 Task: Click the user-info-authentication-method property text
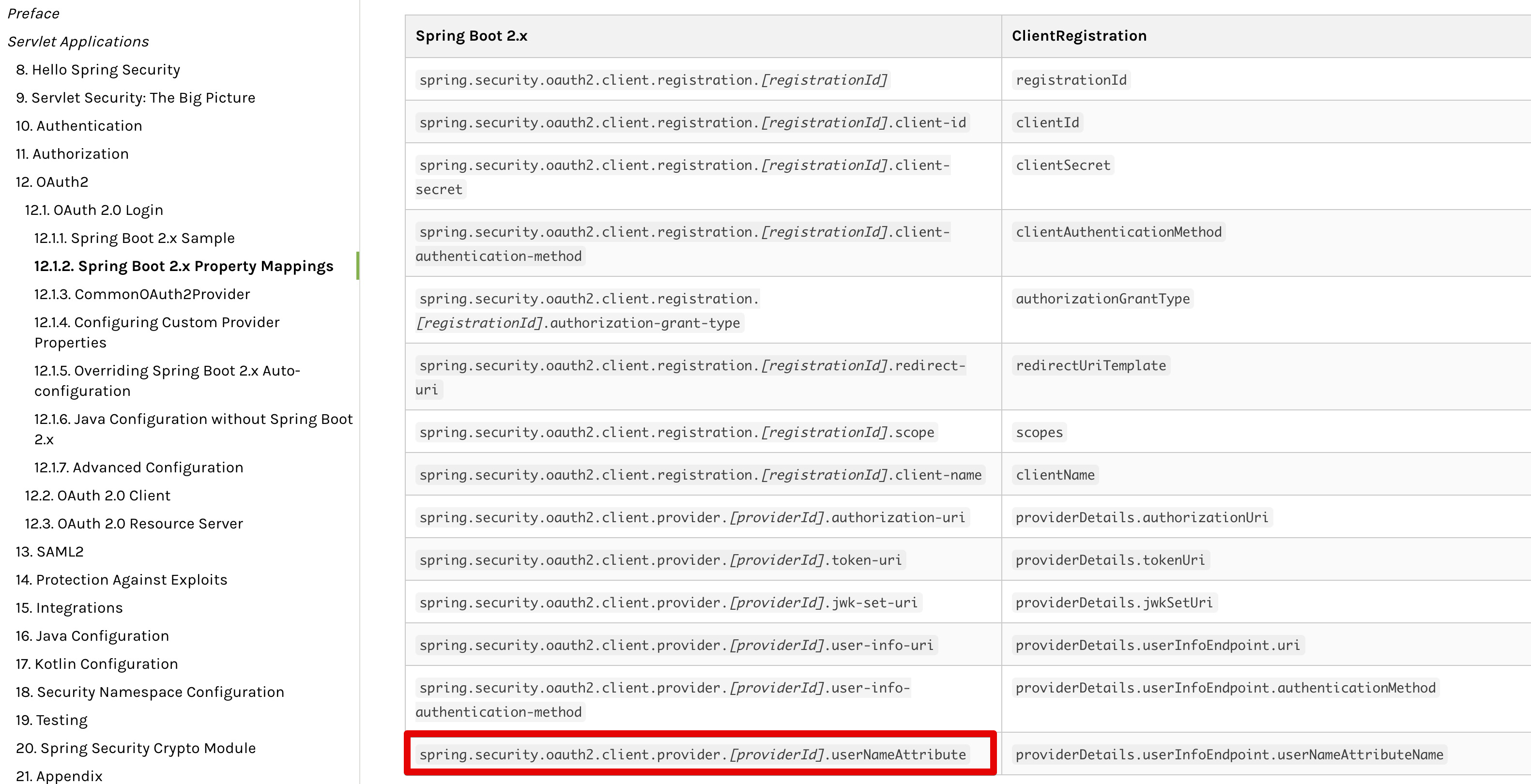coord(663,700)
